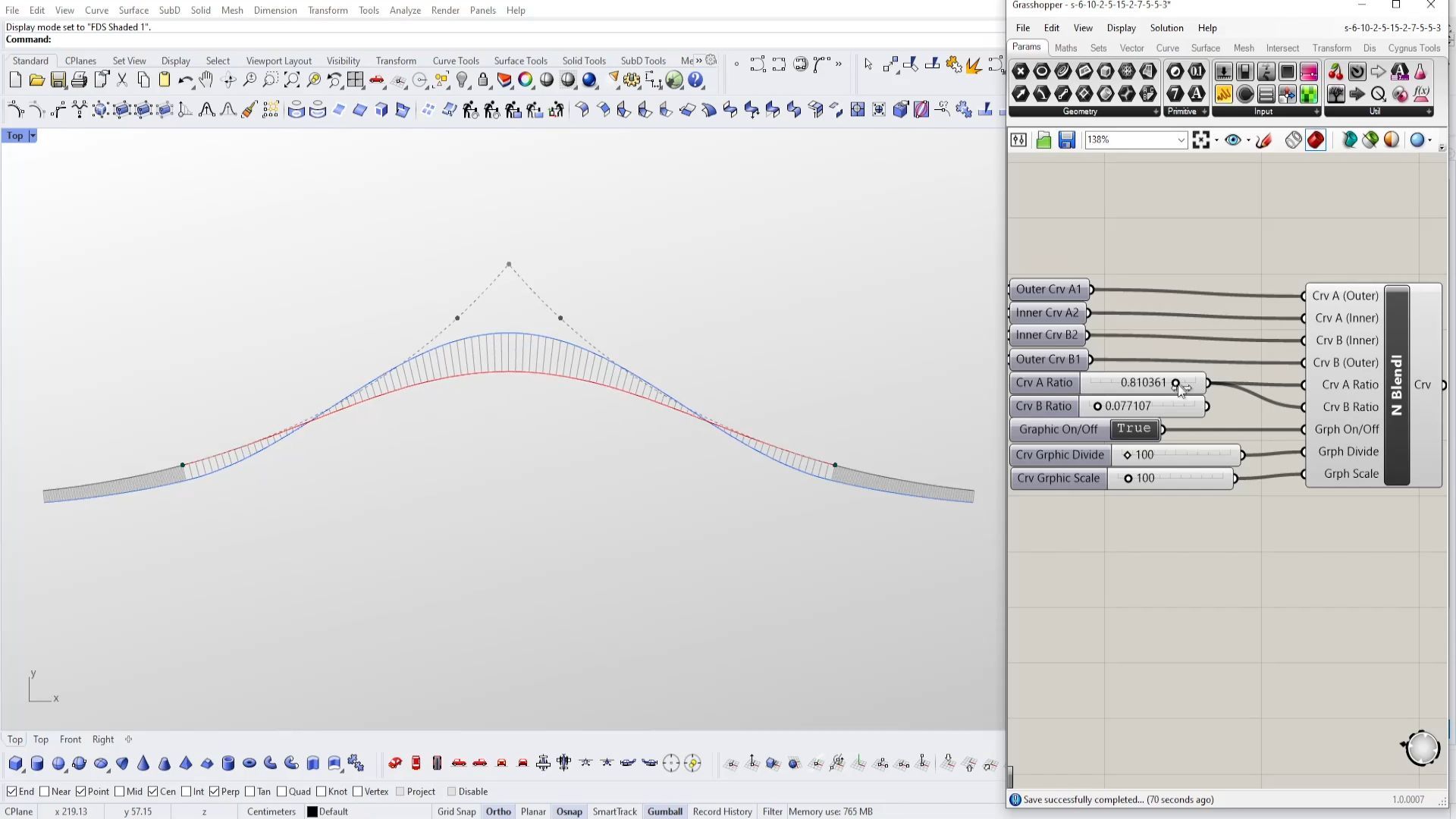Toggle Ortho mode in status bar
Screen dimensions: 1456x819
point(498,811)
